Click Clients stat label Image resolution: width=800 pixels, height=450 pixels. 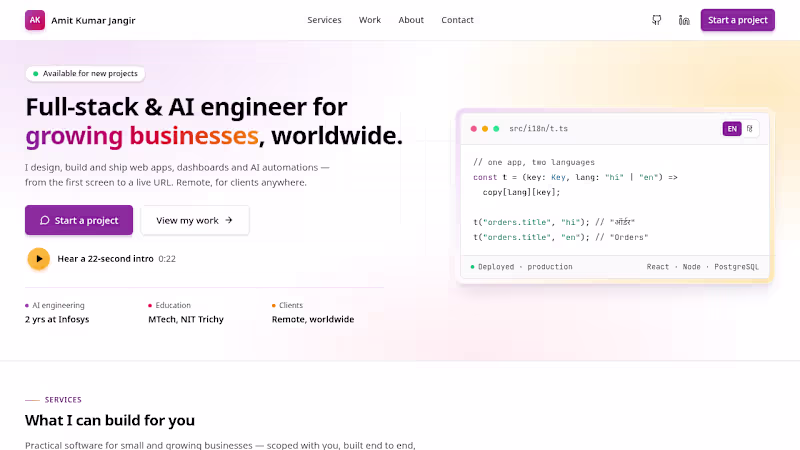(x=291, y=305)
